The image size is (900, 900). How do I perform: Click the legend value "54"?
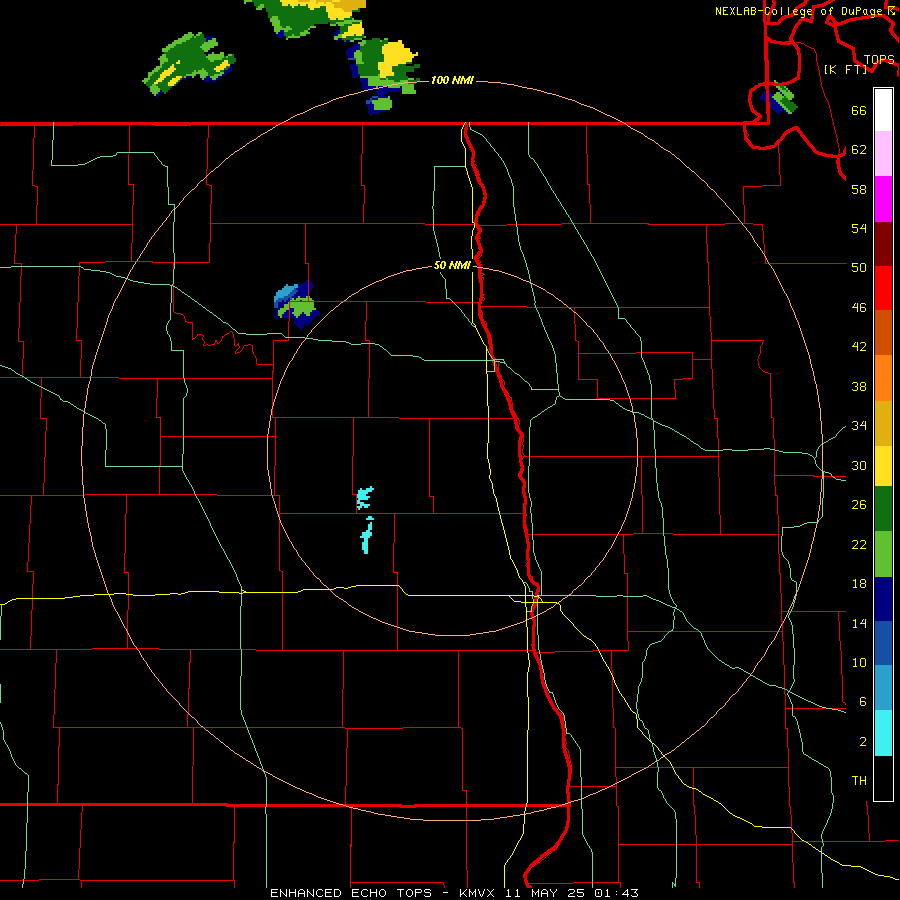(859, 228)
